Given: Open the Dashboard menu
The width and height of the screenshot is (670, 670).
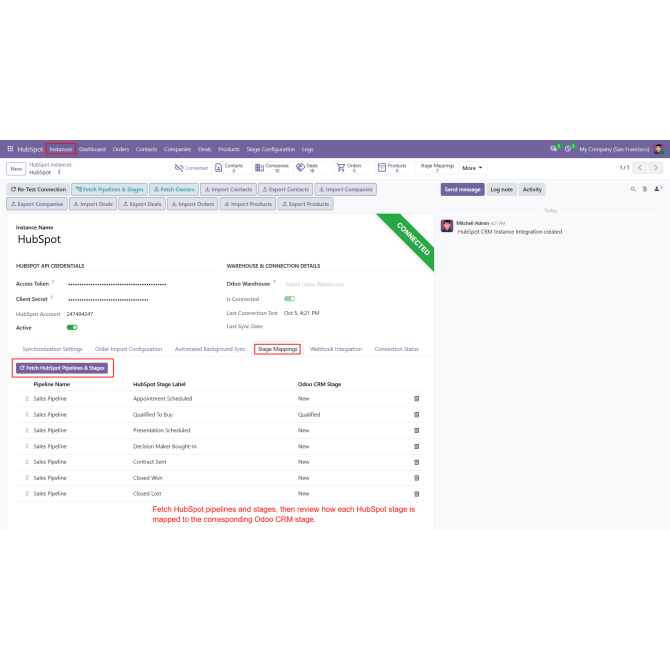Looking at the screenshot, I should [92, 149].
